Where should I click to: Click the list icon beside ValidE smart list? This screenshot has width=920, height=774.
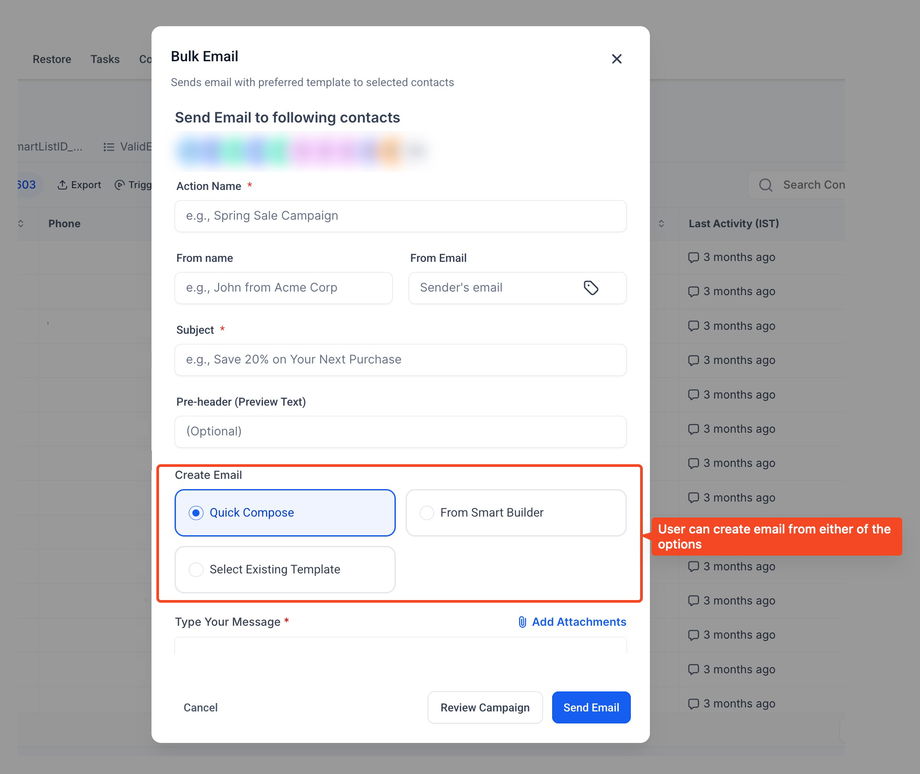coord(108,147)
